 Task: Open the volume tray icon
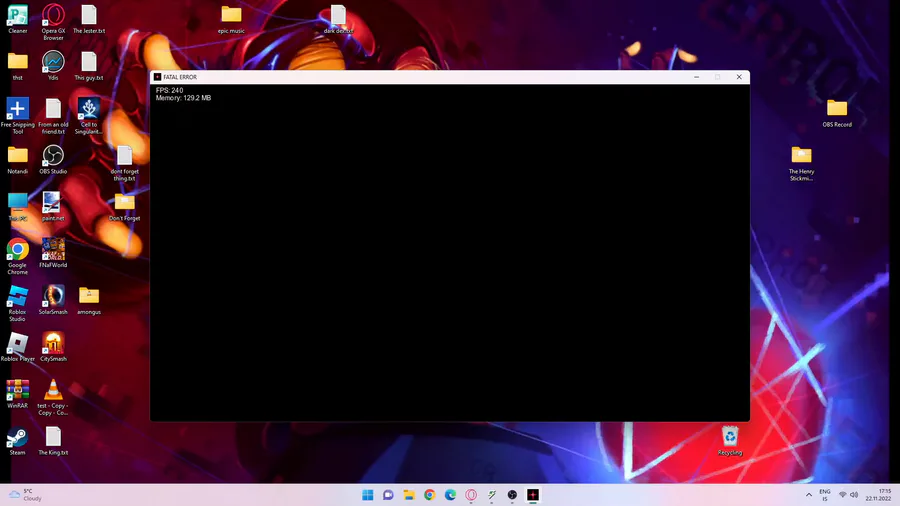click(854, 495)
